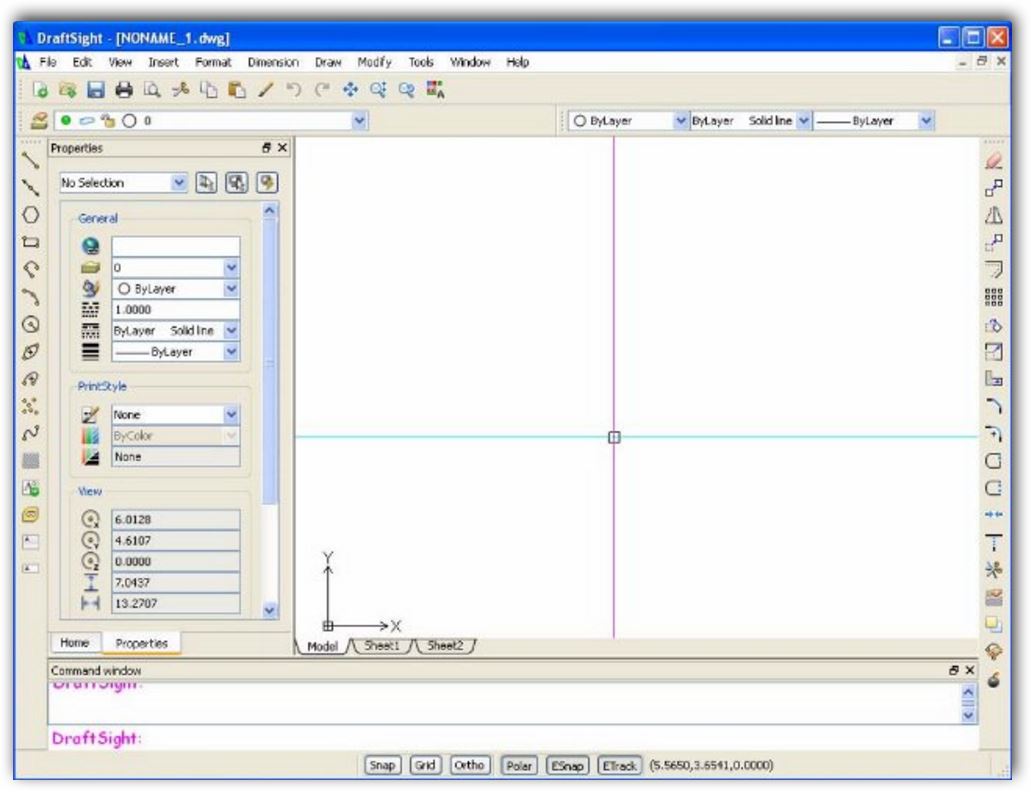Viewport: 1031px width, 796px height.
Task: Click the Properties panel scrollbar down arrow
Action: (270, 610)
